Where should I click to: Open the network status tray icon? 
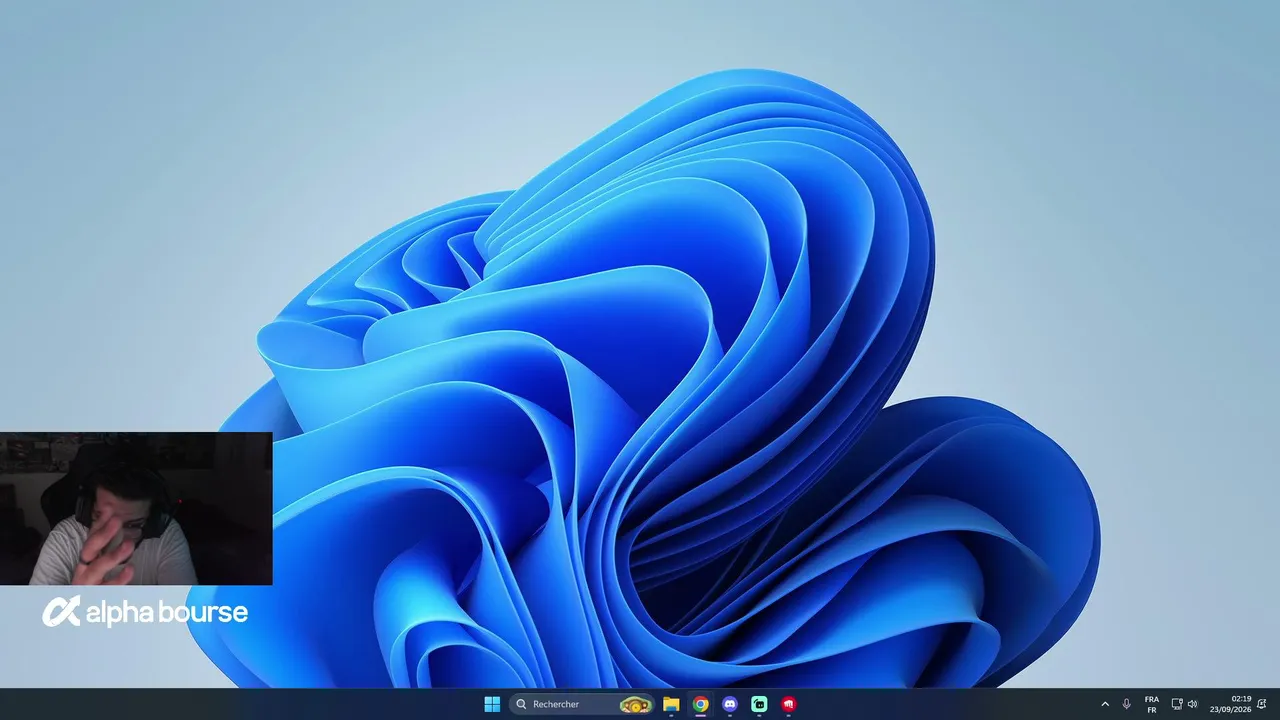(1177, 704)
